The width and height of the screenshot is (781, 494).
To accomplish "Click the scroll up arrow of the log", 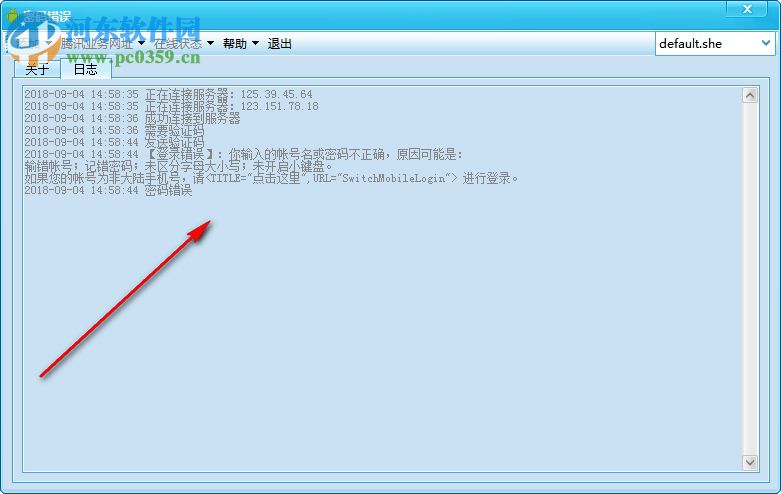I will 750,95.
